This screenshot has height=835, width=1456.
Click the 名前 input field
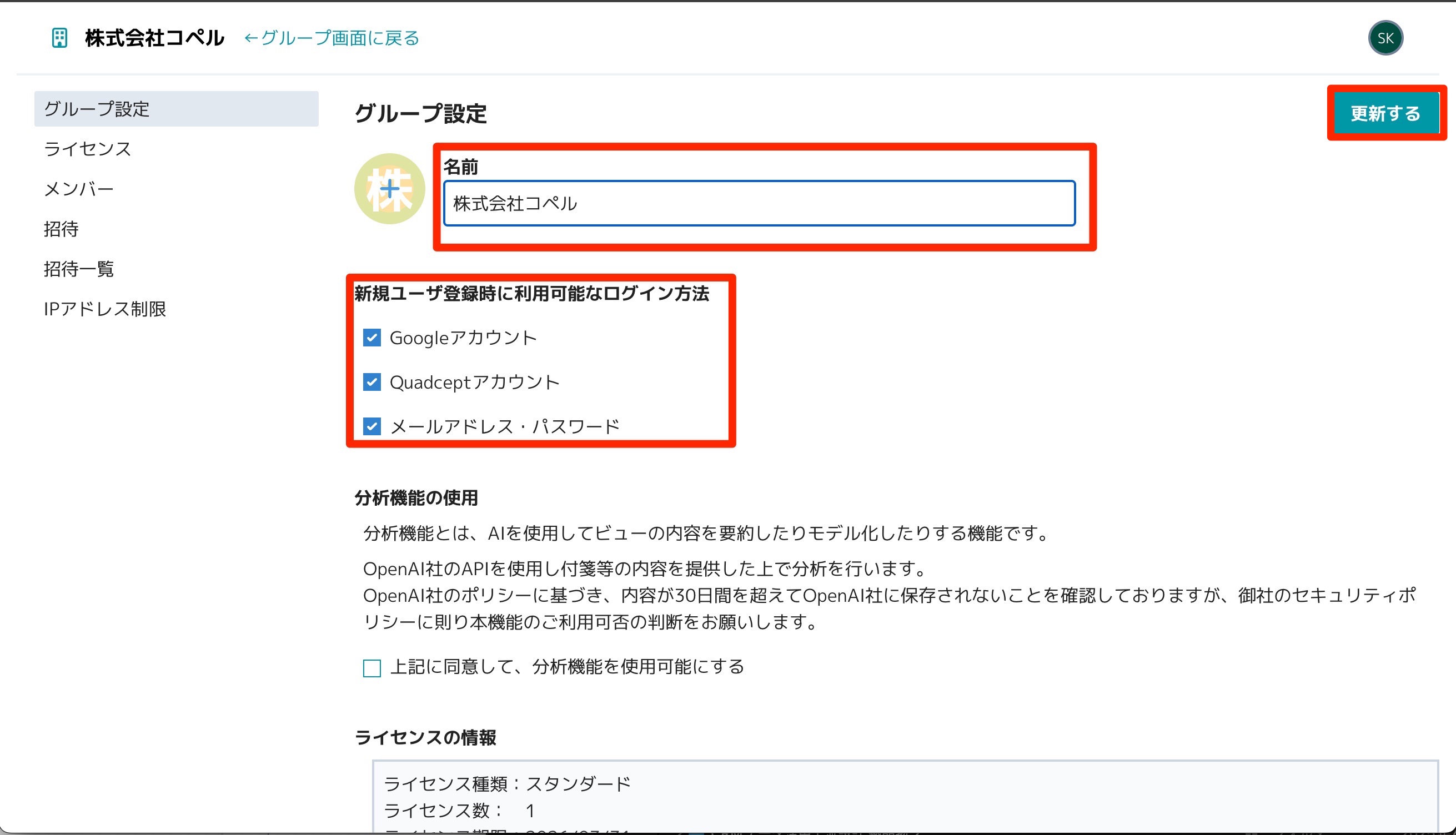coord(759,203)
